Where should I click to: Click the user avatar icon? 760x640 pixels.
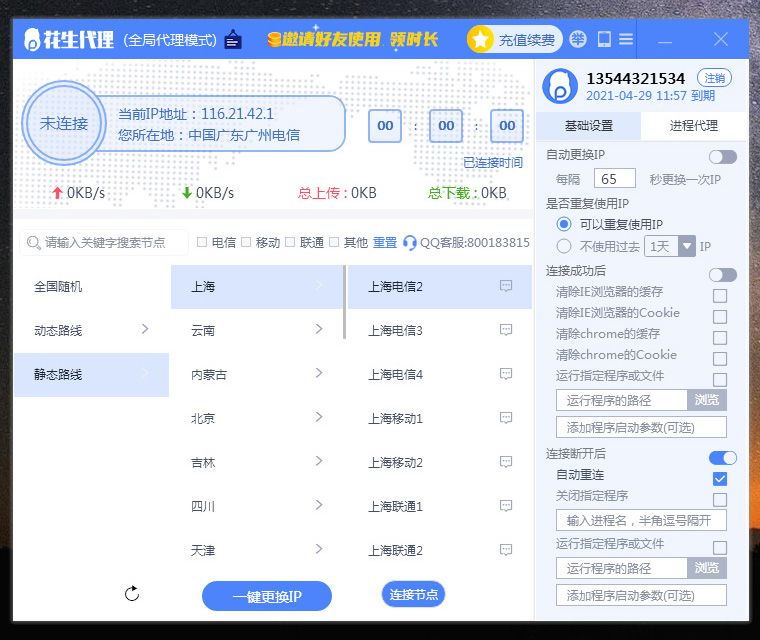[x=560, y=86]
